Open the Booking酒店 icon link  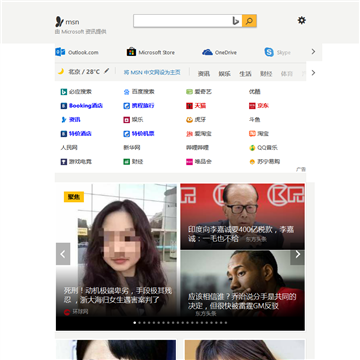[x=64, y=106]
